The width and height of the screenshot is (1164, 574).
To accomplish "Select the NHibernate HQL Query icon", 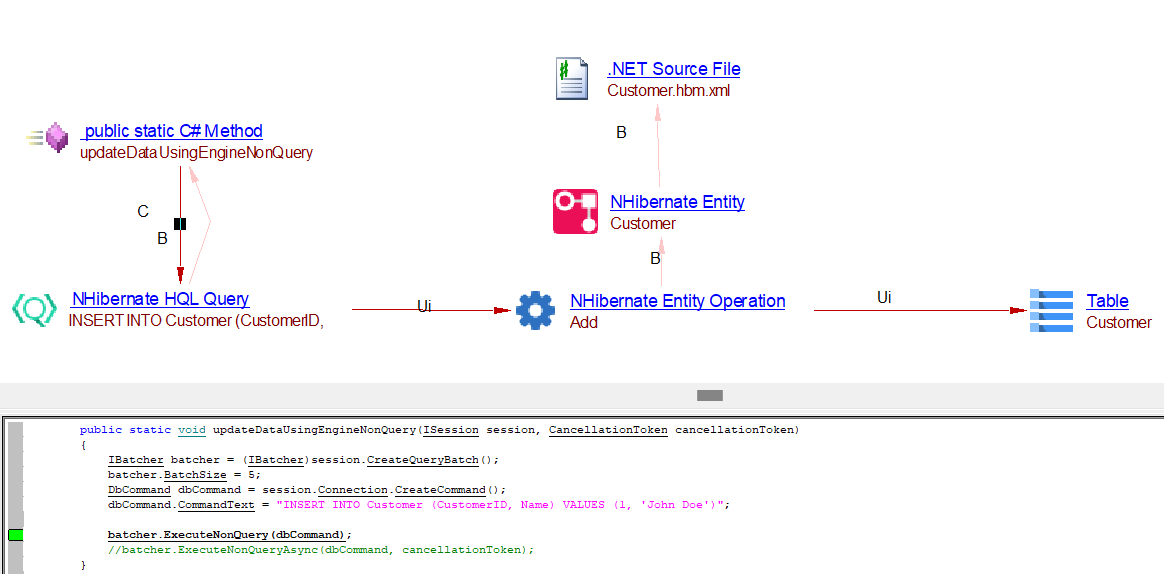I will pyautogui.click(x=34, y=309).
